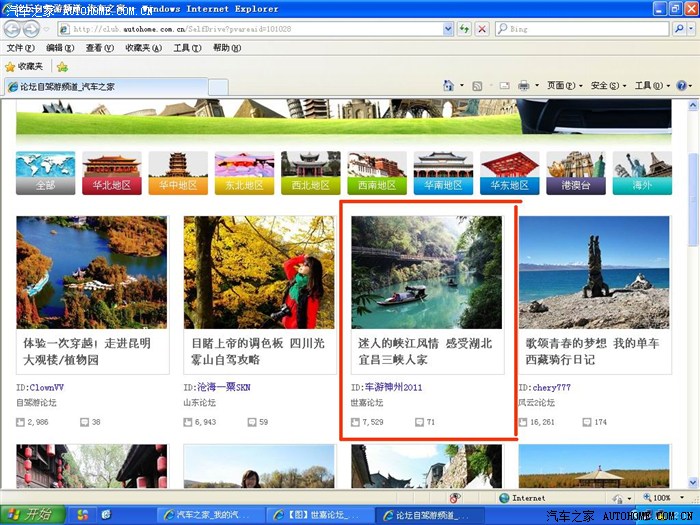The image size is (700, 525).
Task: Open the 安全 (Safety) dropdown menu
Action: click(x=606, y=86)
